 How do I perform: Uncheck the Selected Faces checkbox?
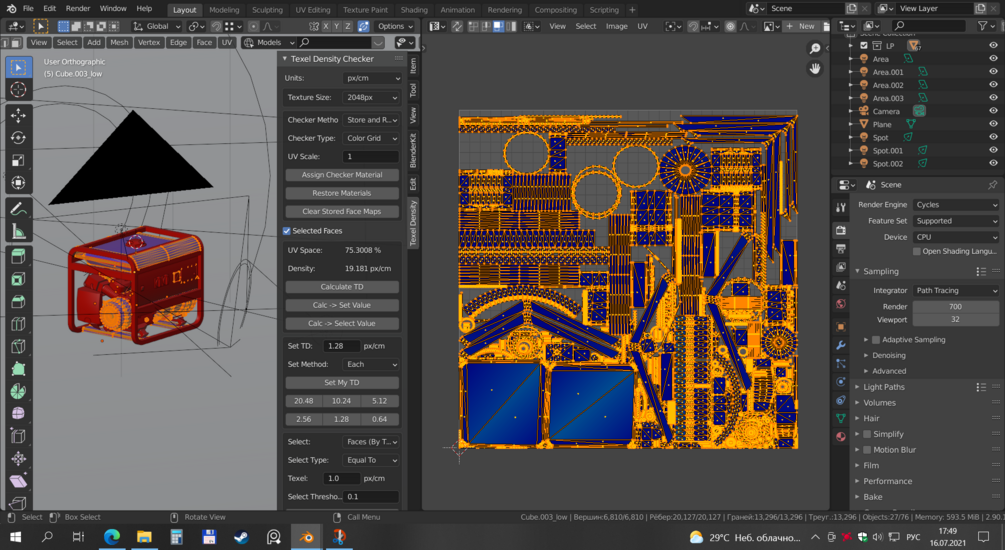pos(287,231)
